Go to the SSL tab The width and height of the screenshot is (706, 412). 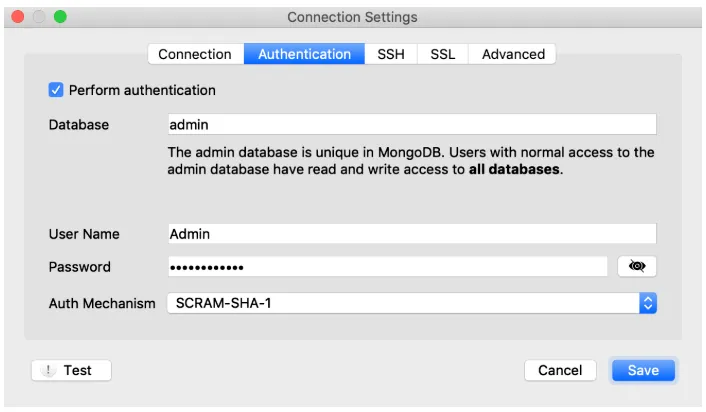[x=443, y=54]
